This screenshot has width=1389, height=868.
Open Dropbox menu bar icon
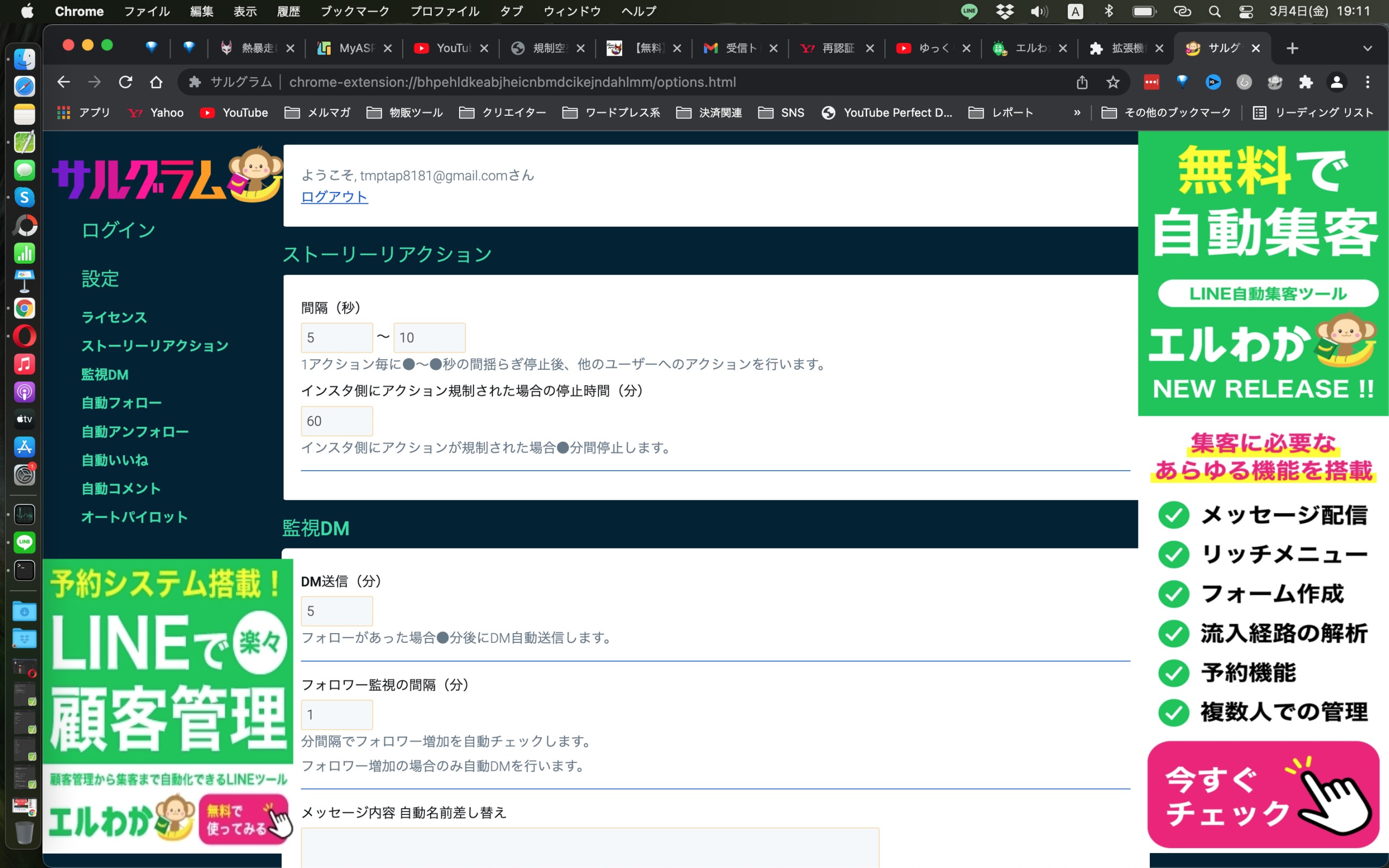coord(1004,11)
